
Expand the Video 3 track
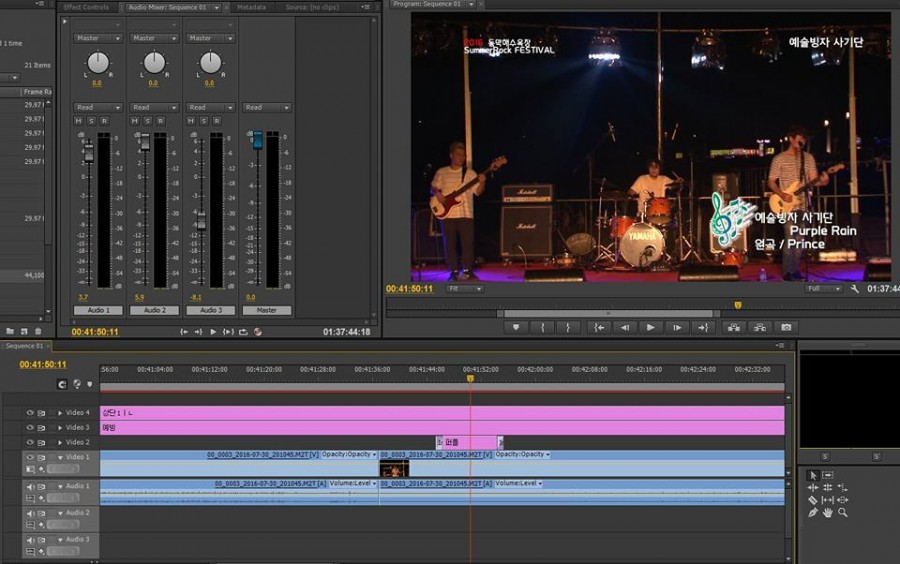[60, 427]
